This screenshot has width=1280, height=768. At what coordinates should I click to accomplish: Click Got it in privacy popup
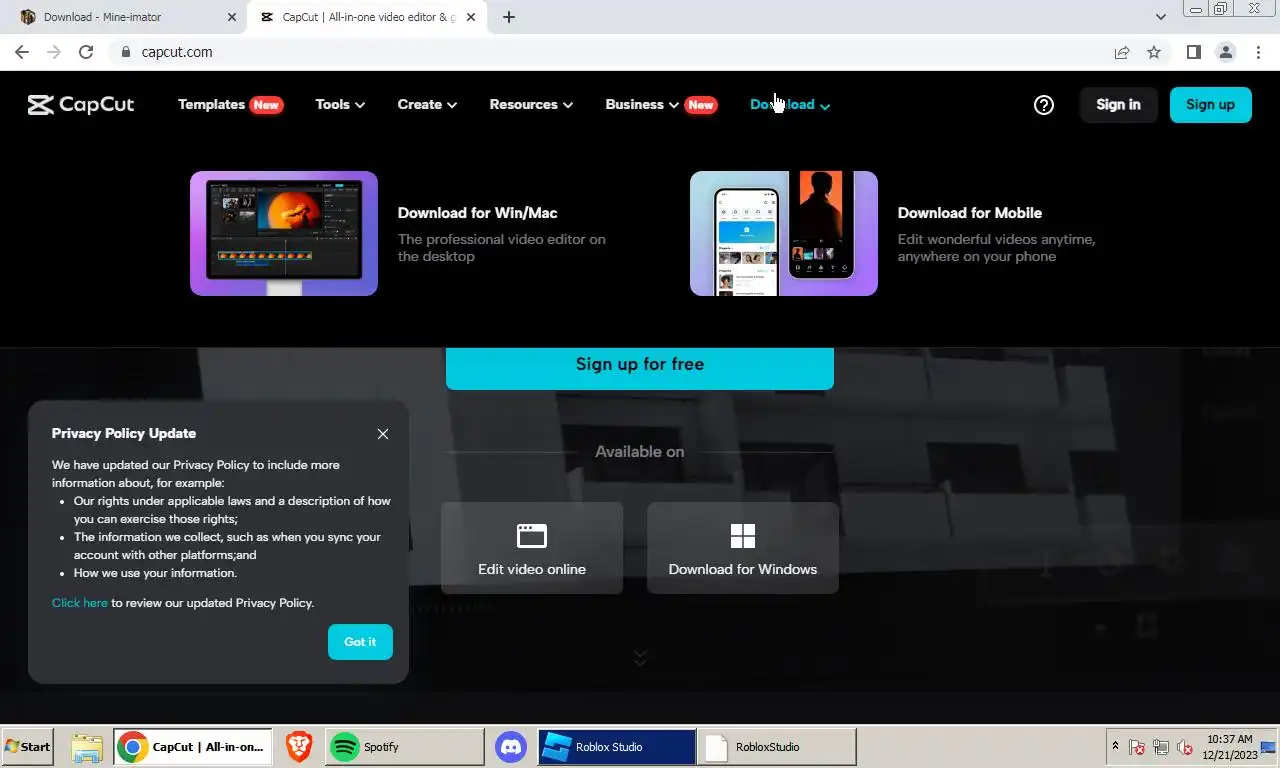pos(360,642)
